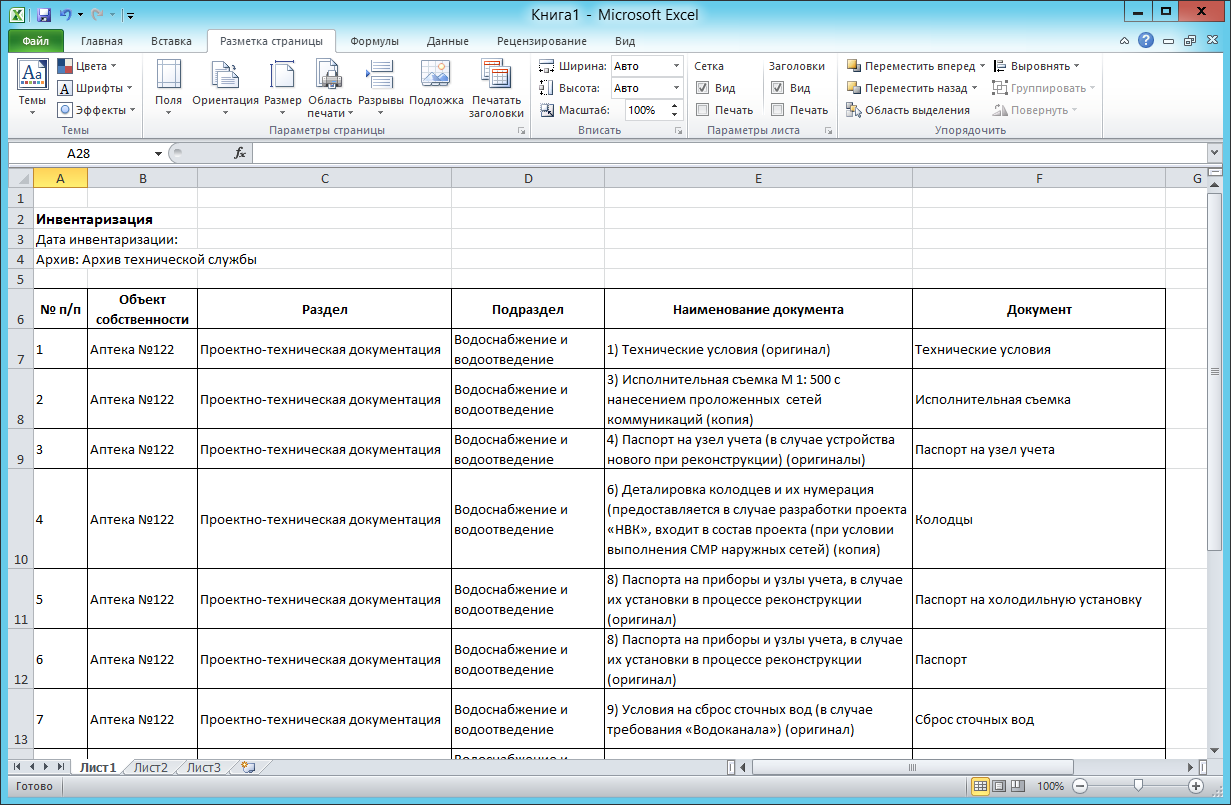Viewport: 1231px width, 805px height.
Task: Switch to Normal view in status bar
Action: click(980, 786)
